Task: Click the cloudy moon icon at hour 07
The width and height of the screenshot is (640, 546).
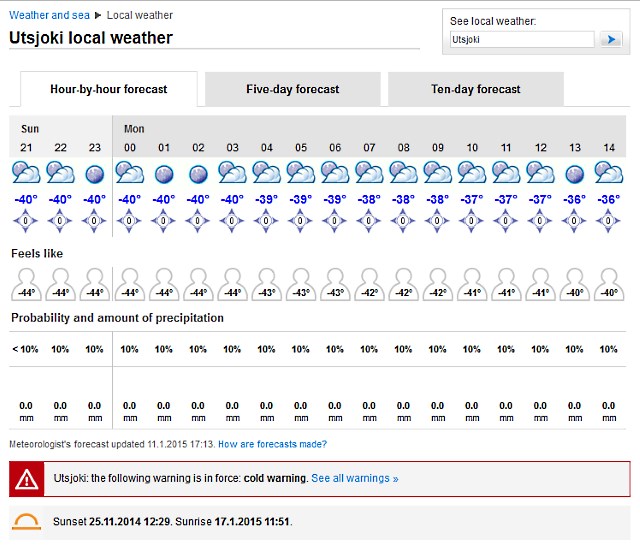Action: click(x=369, y=172)
